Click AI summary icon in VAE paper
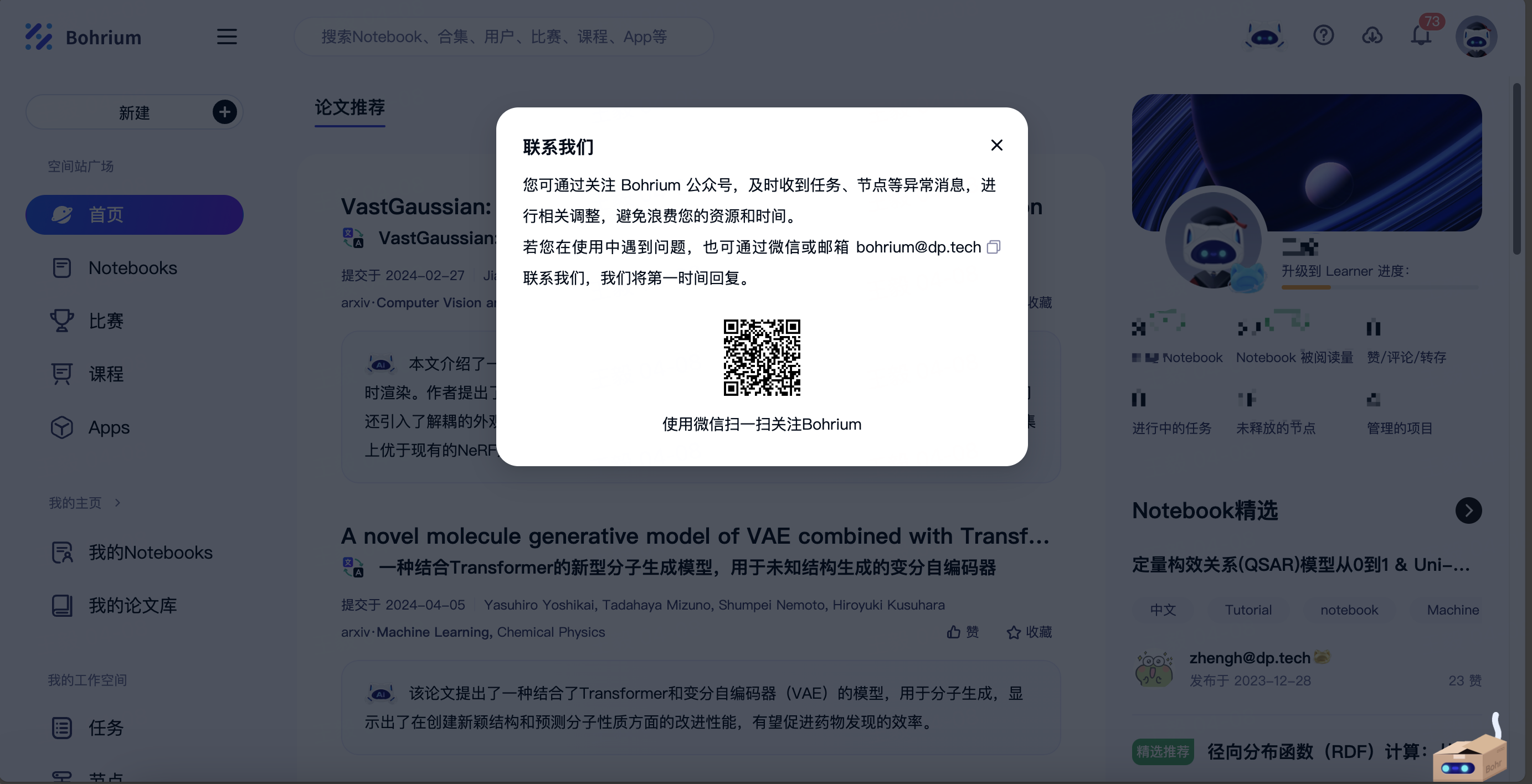Image resolution: width=1532 pixels, height=784 pixels. pos(381,693)
